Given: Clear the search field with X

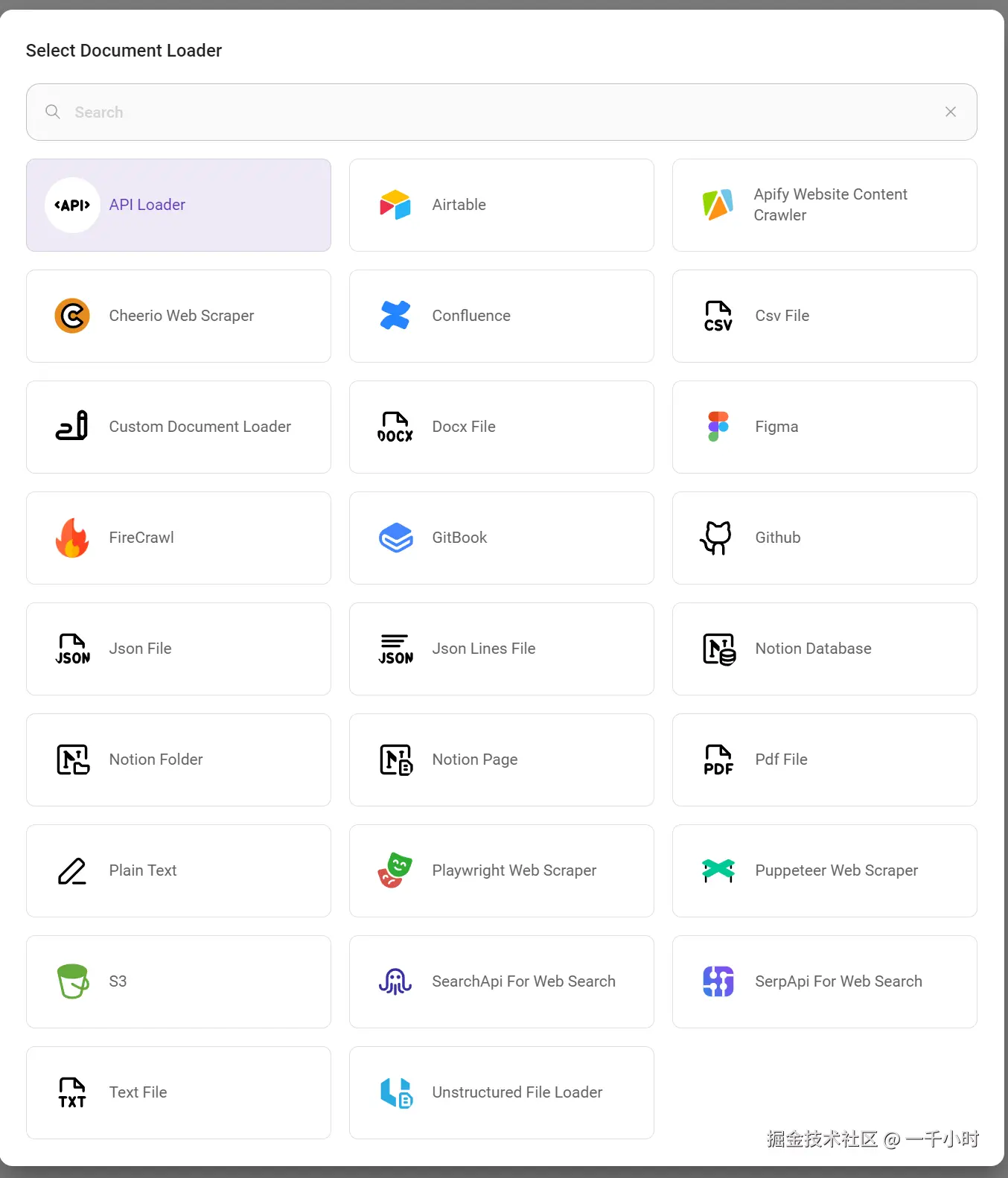Looking at the screenshot, I should click(x=951, y=112).
